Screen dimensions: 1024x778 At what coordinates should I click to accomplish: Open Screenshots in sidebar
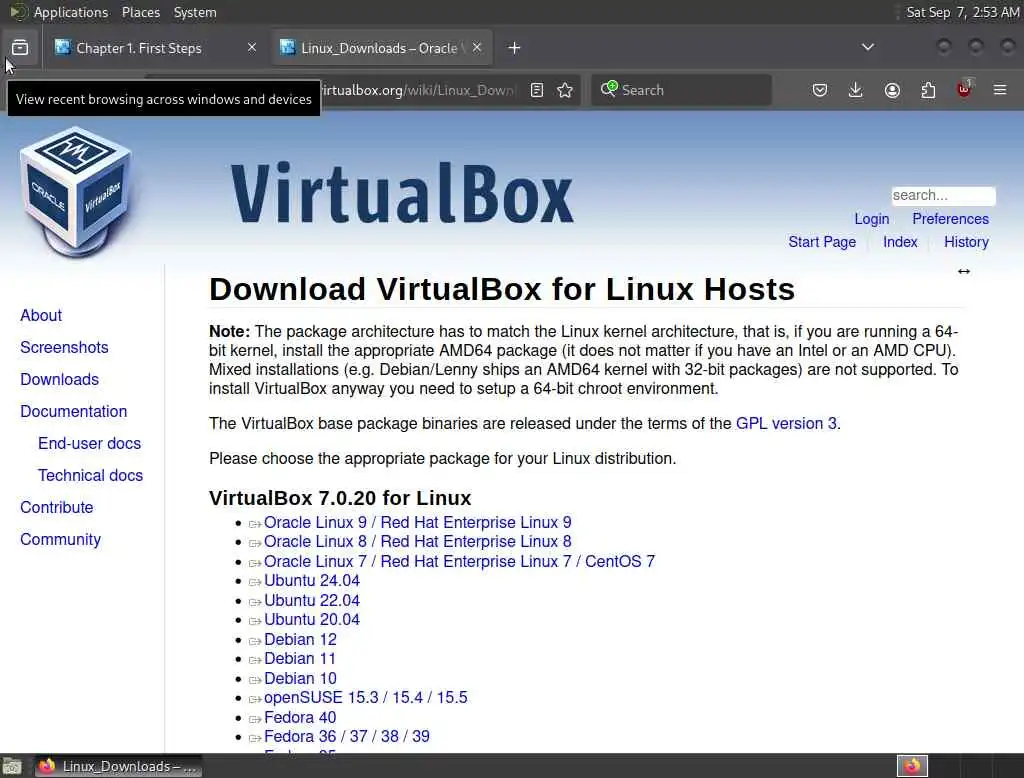[x=64, y=347]
